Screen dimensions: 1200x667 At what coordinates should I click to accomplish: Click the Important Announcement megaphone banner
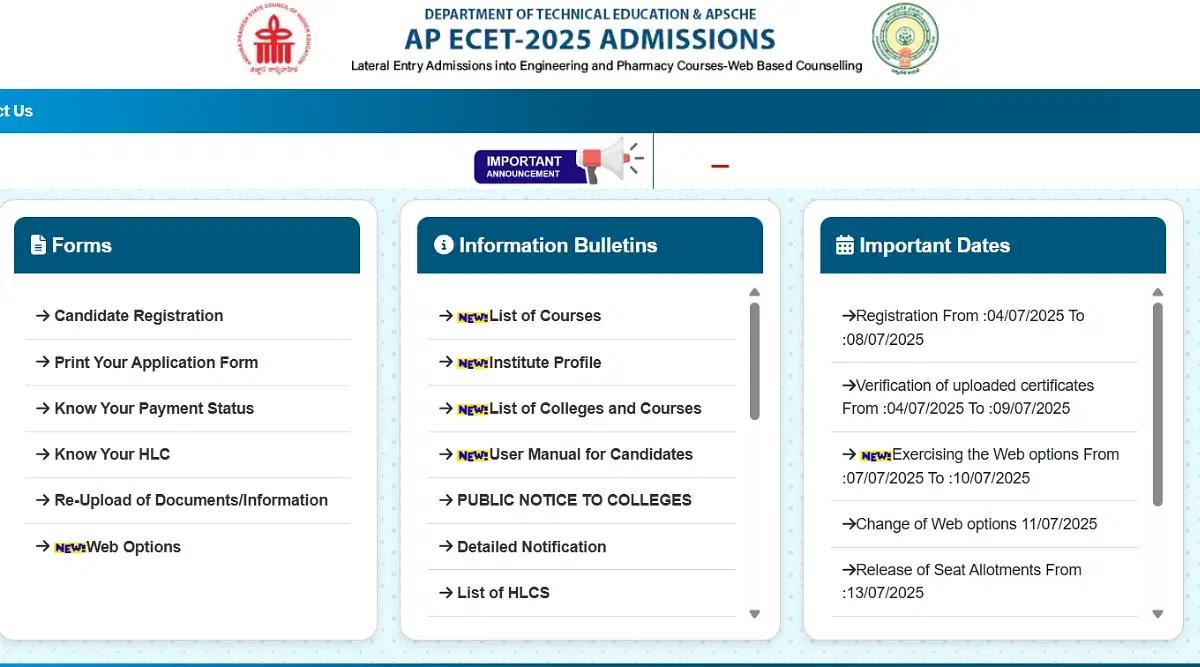coord(560,162)
